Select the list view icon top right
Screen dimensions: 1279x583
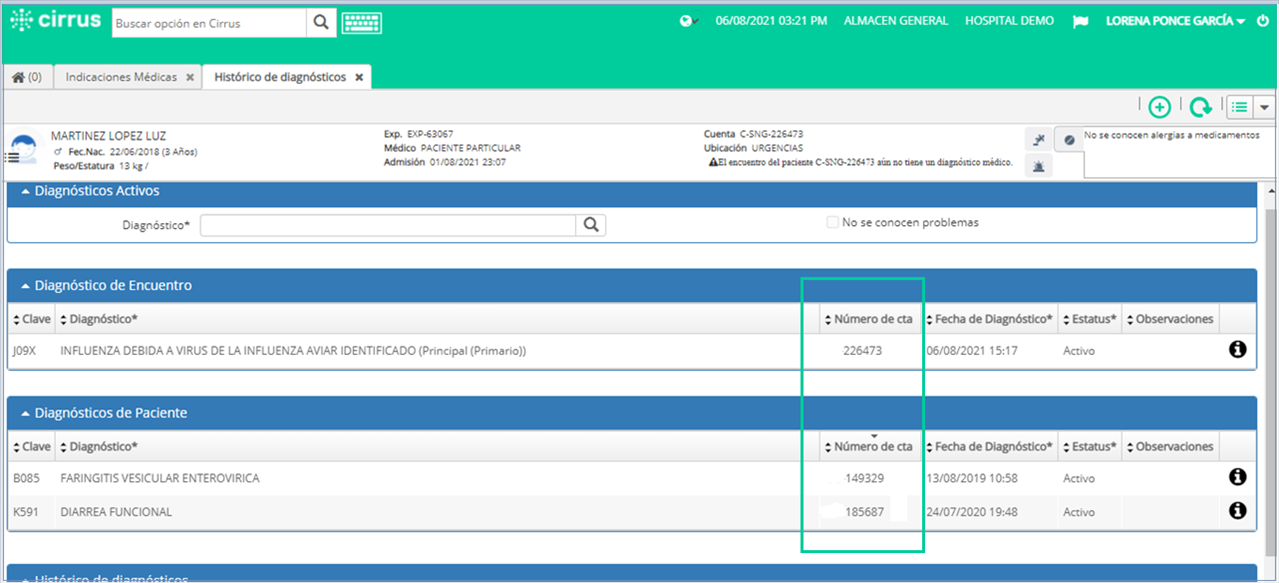tap(1239, 106)
